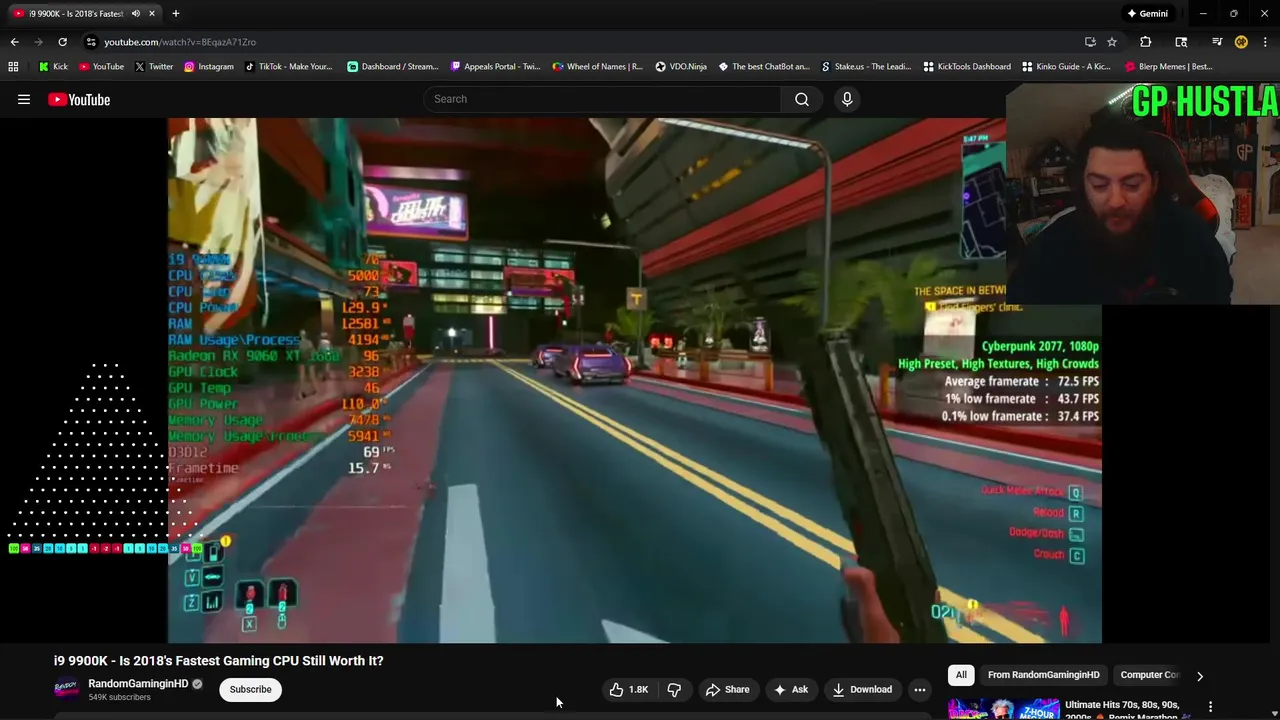Viewport: 1280px width, 720px height.
Task: Go forward with the browser forward arrow
Action: click(x=38, y=42)
